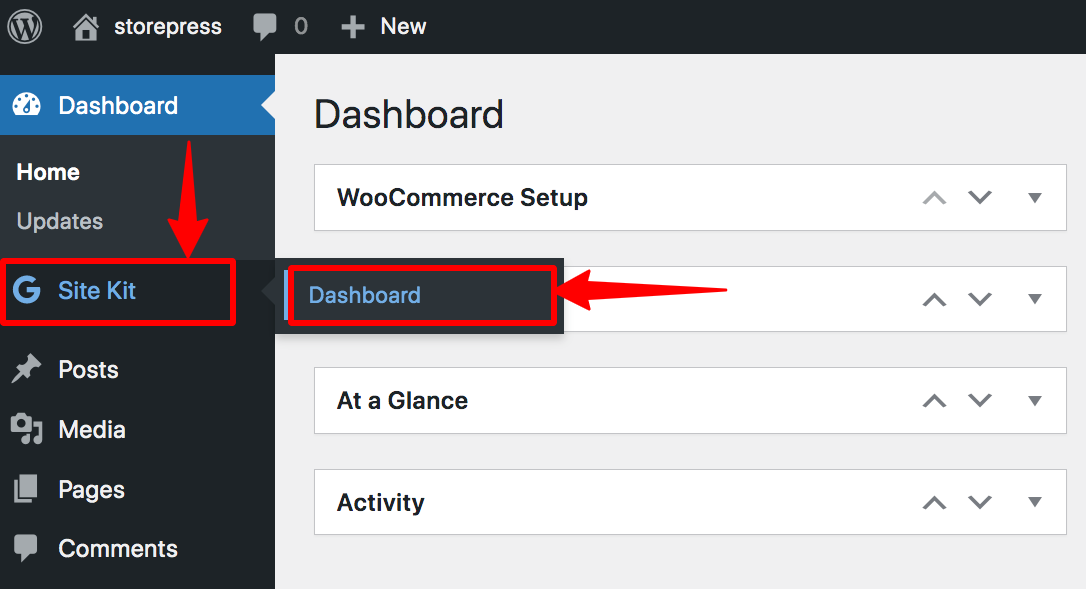The height and width of the screenshot is (589, 1086).
Task: Visit the storepress site link
Action: click(168, 27)
